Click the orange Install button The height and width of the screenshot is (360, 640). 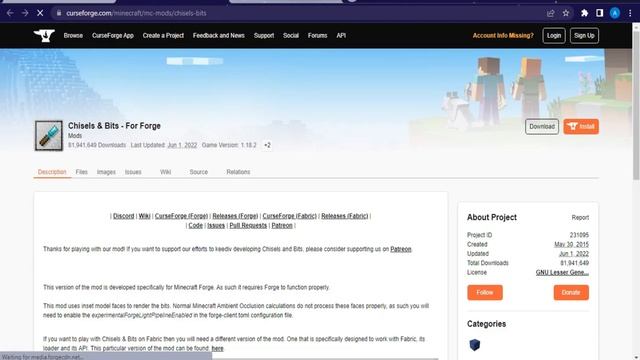(x=581, y=127)
